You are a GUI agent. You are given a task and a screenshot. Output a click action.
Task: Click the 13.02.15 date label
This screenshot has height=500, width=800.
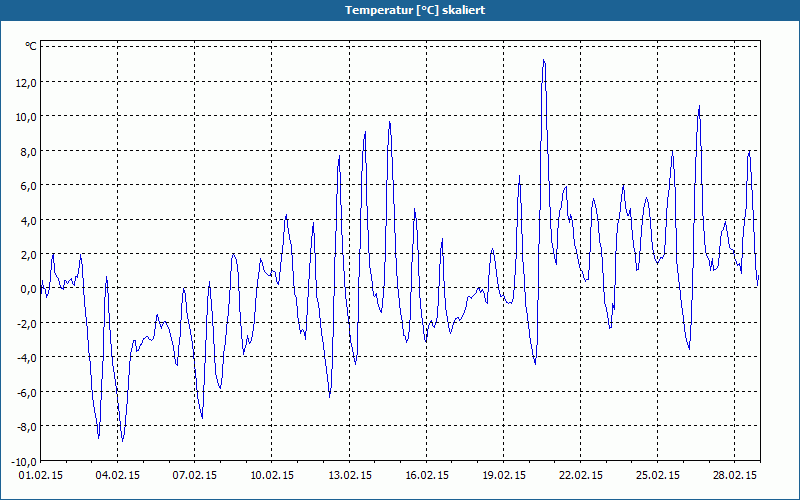coord(349,475)
